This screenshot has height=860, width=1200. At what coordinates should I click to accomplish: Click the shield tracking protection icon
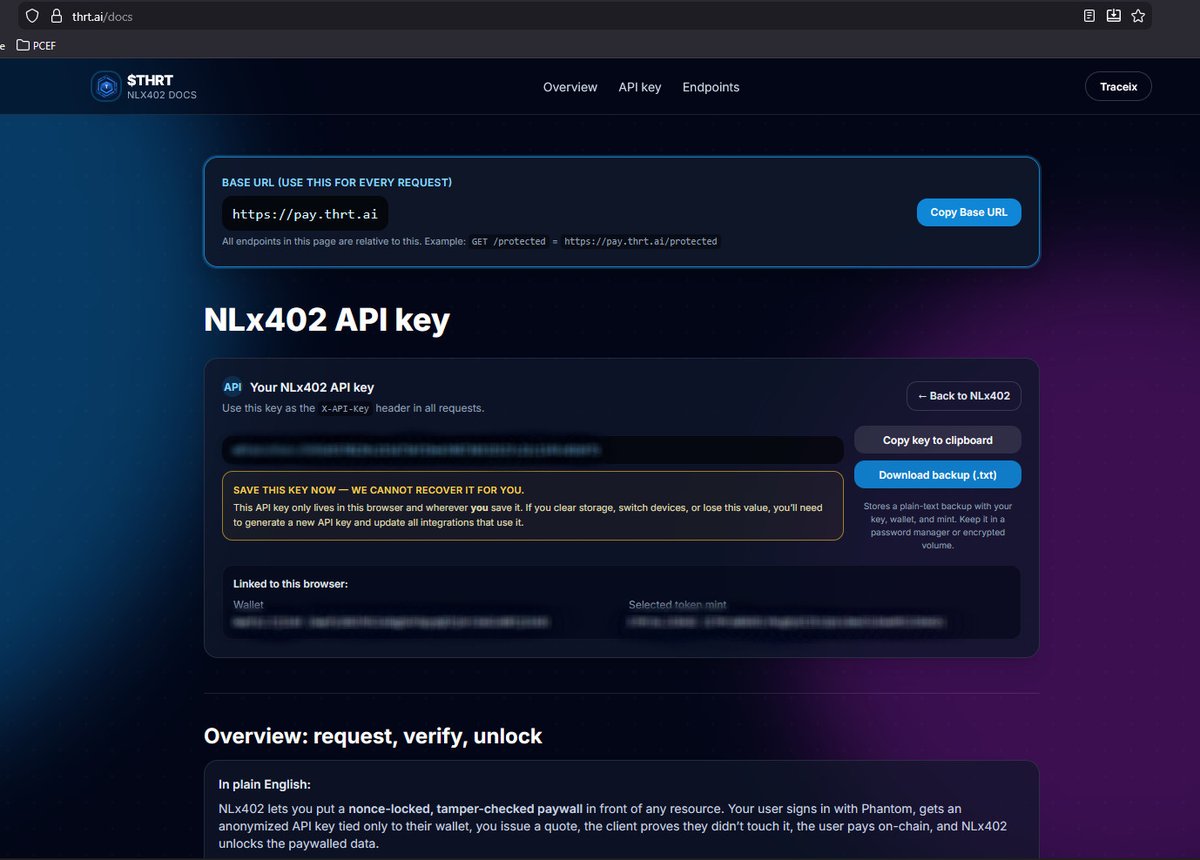pos(33,16)
